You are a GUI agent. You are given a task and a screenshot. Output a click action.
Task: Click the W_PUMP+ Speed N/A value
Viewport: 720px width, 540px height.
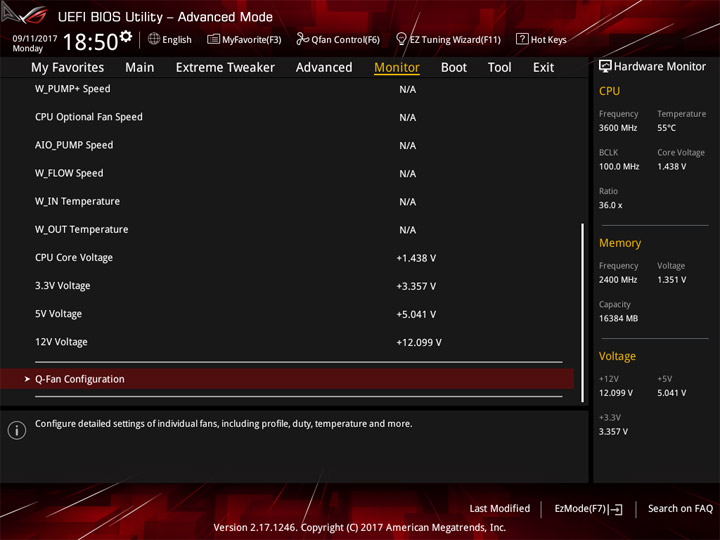pyautogui.click(x=407, y=90)
